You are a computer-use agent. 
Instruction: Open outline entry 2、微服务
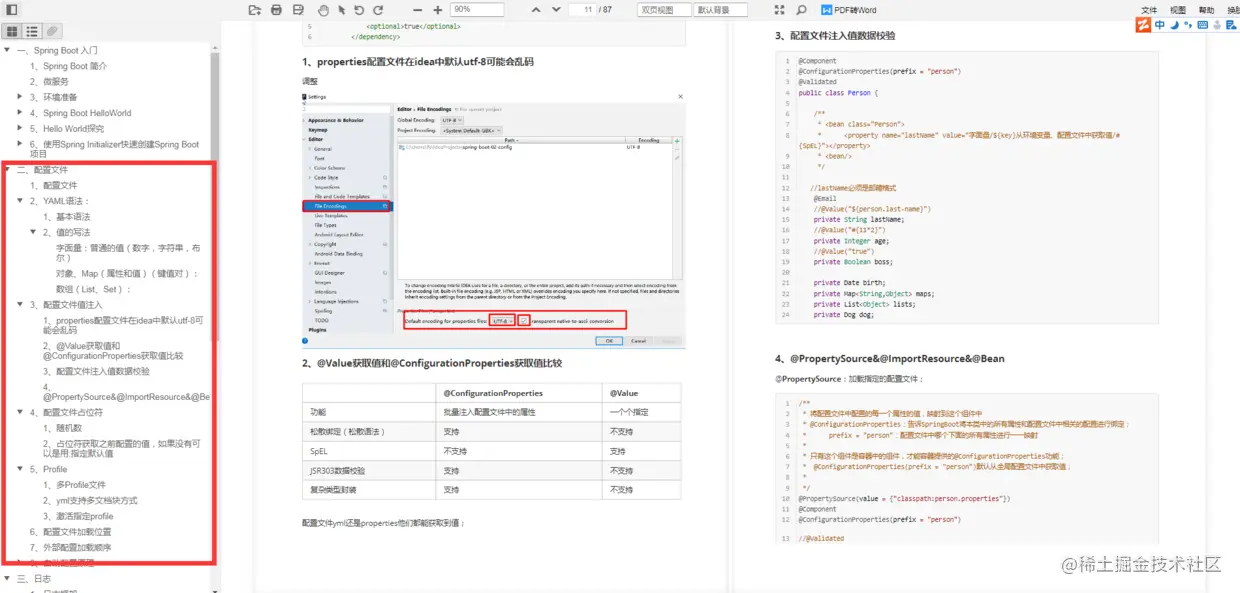49,82
